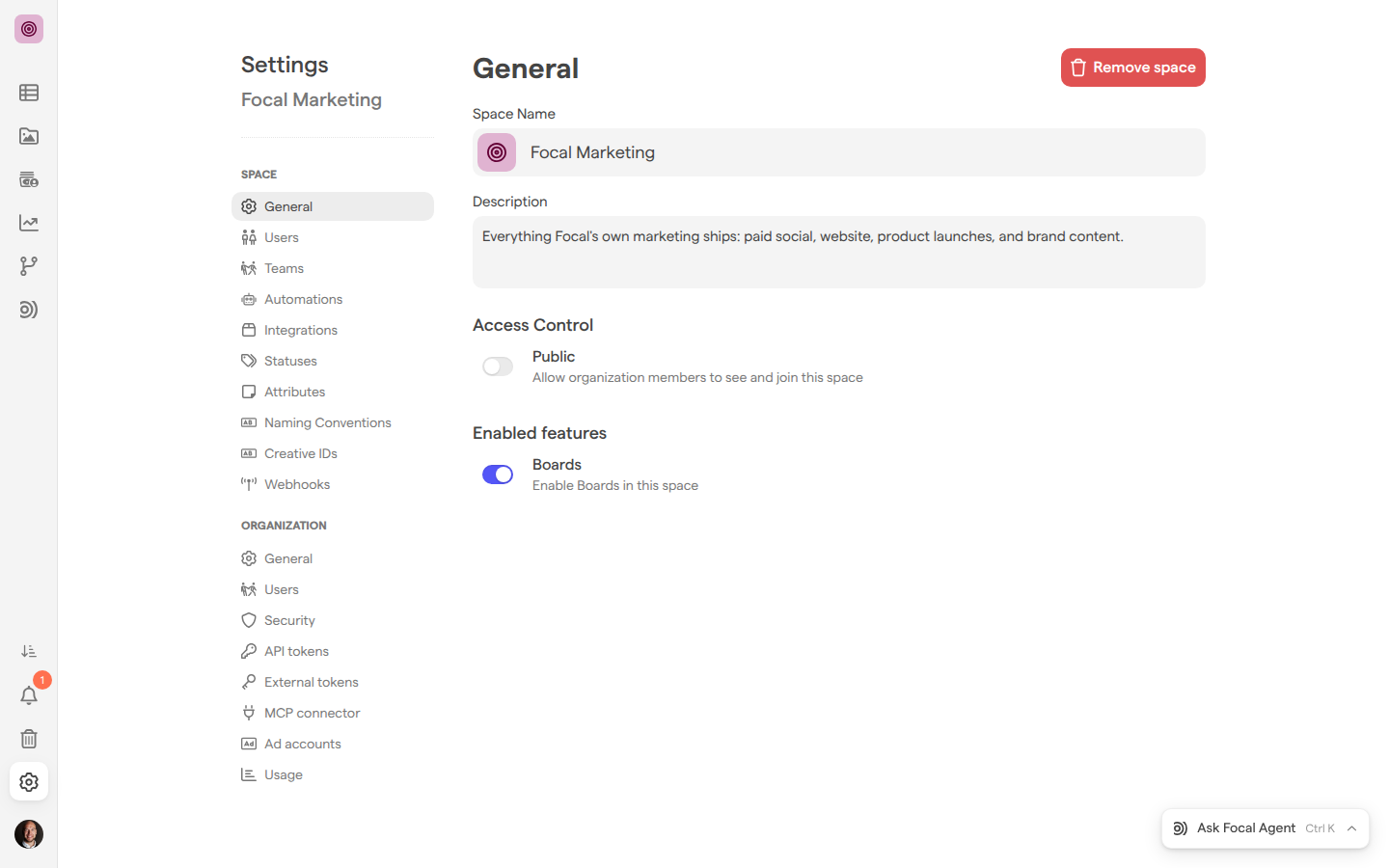Screen dimensions: 1389x868
Task: Click the Focal logo in the sidebar top
Action: click(x=29, y=29)
